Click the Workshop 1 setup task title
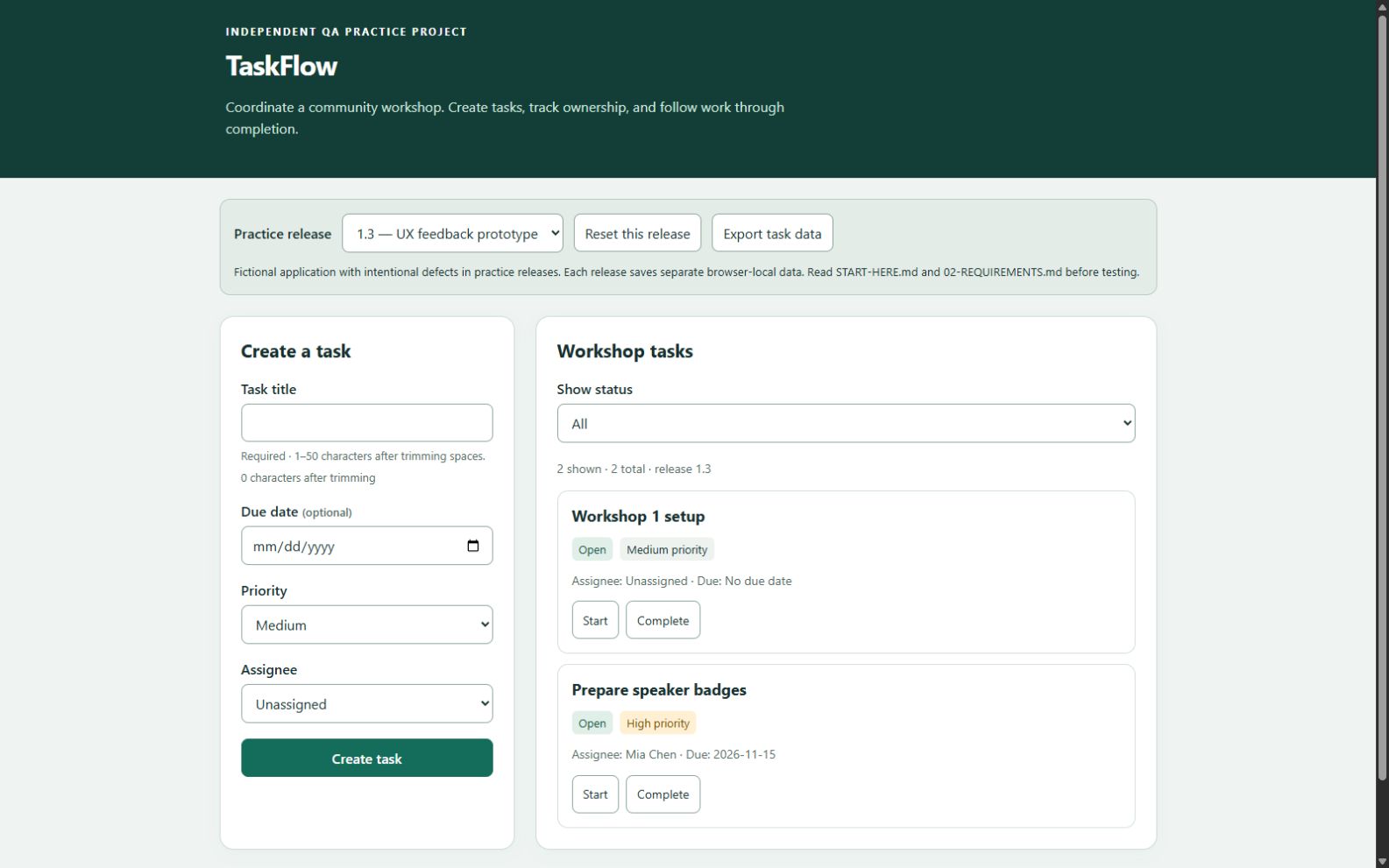 click(638, 516)
